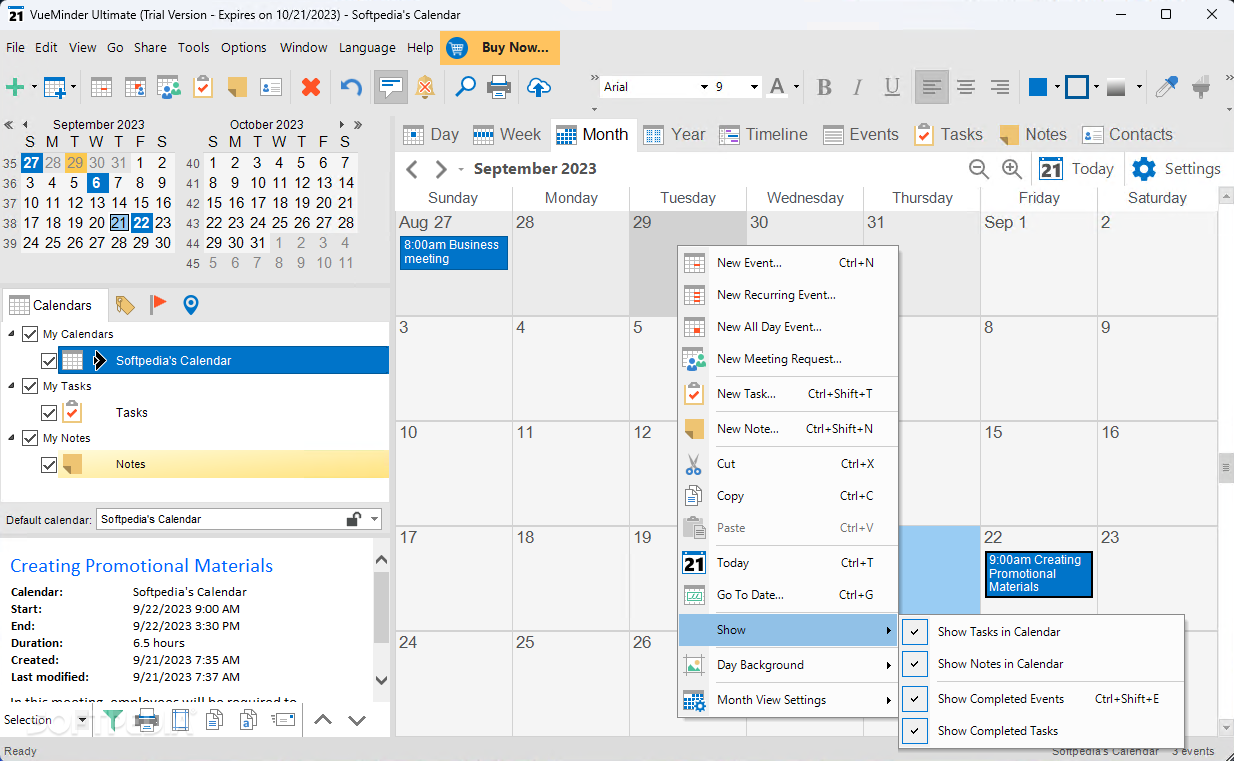Open the Tools menu
Image resolution: width=1234 pixels, height=761 pixels.
pyautogui.click(x=194, y=47)
